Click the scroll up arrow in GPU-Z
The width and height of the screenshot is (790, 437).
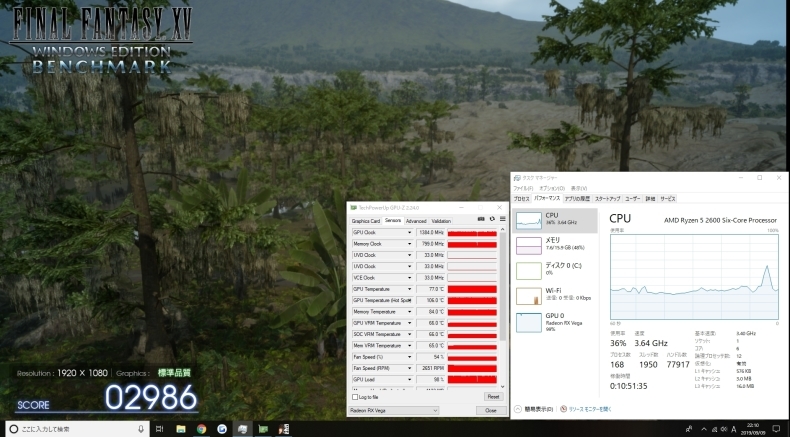tap(502, 229)
